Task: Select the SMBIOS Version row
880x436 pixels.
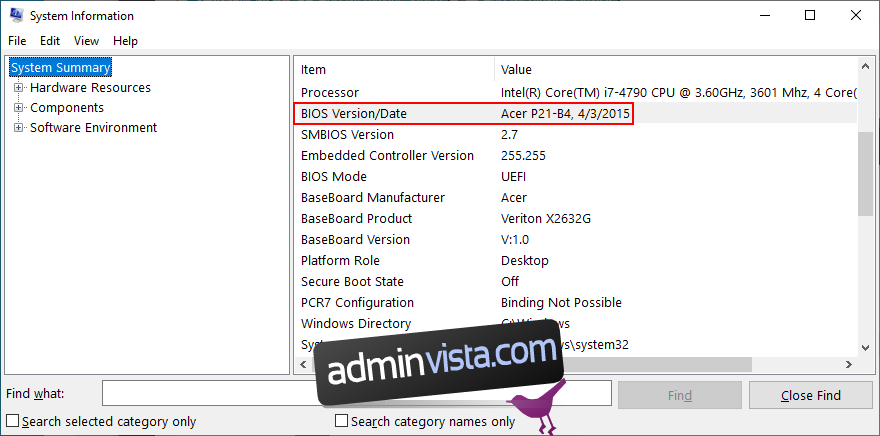Action: pos(576,135)
